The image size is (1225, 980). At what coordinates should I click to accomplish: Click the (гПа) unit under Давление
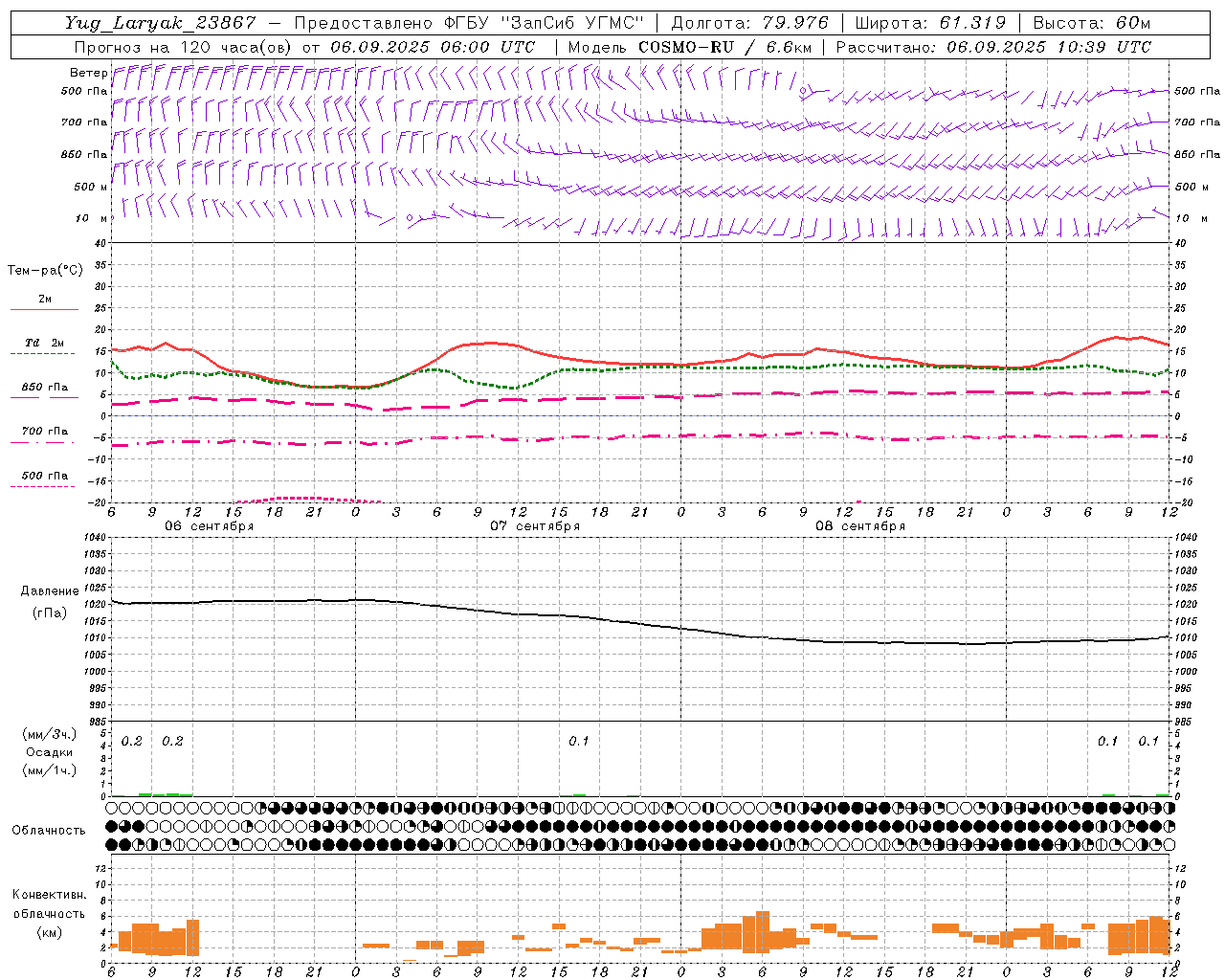(50, 612)
